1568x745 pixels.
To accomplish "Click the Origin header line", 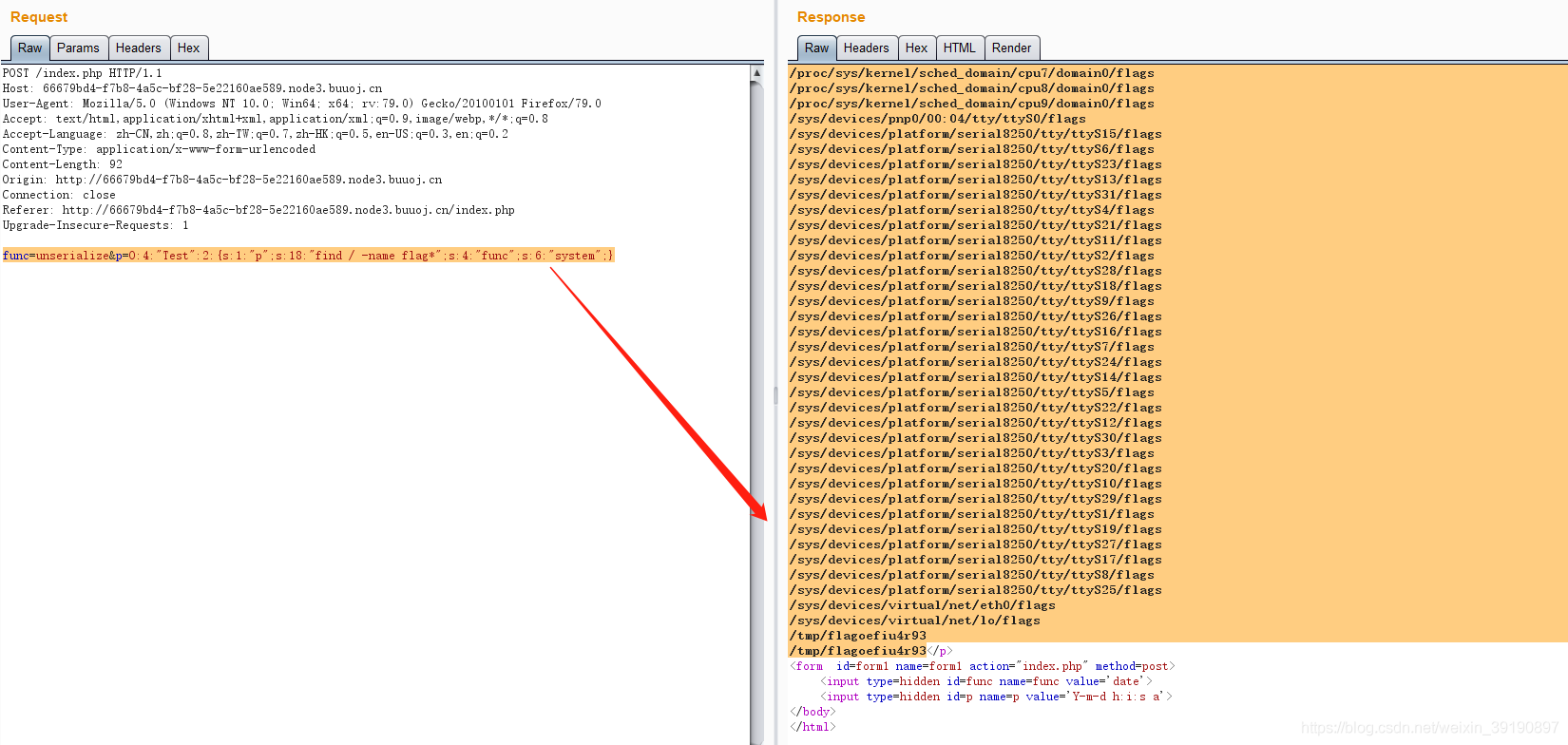I will [x=221, y=180].
